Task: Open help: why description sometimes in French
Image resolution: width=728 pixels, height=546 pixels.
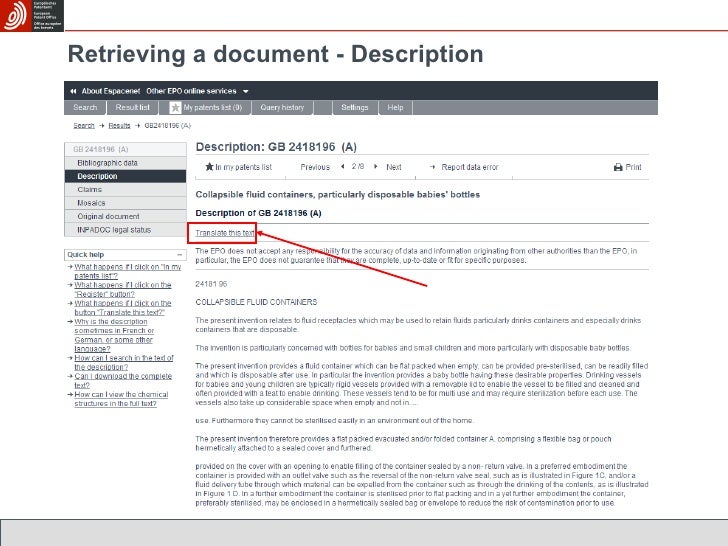Action: (114, 335)
